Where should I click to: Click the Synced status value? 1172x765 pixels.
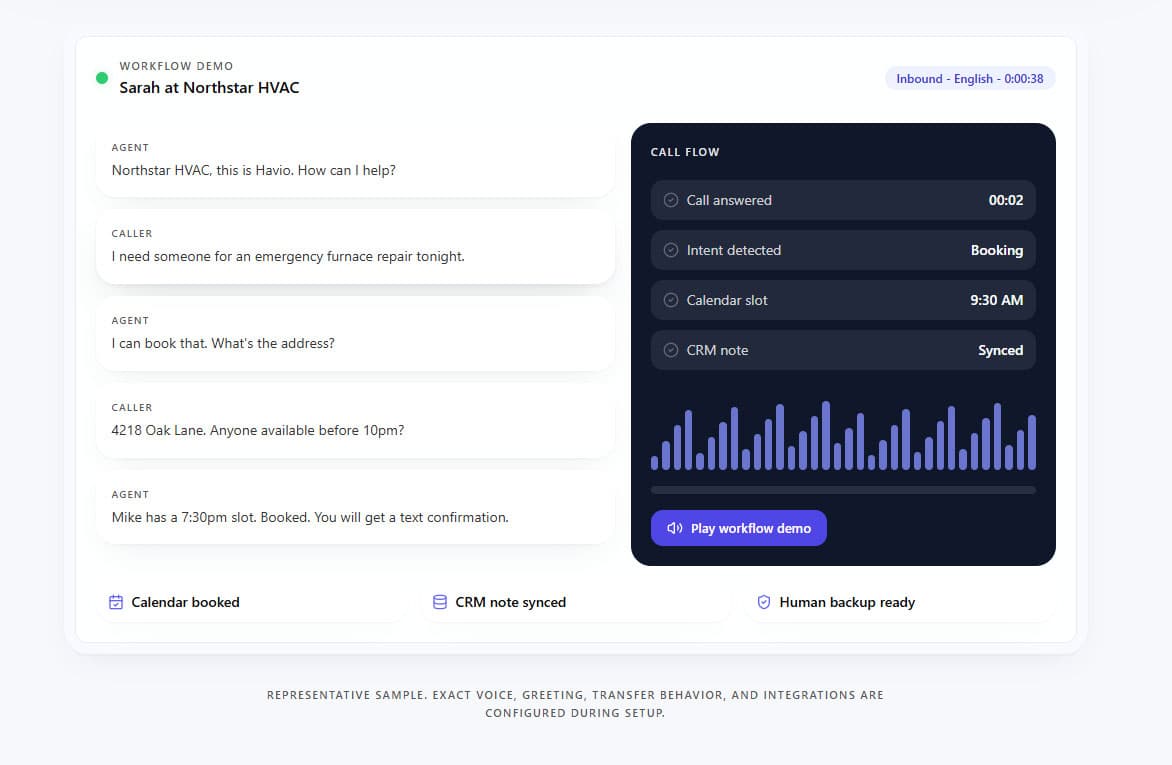click(x=1001, y=350)
